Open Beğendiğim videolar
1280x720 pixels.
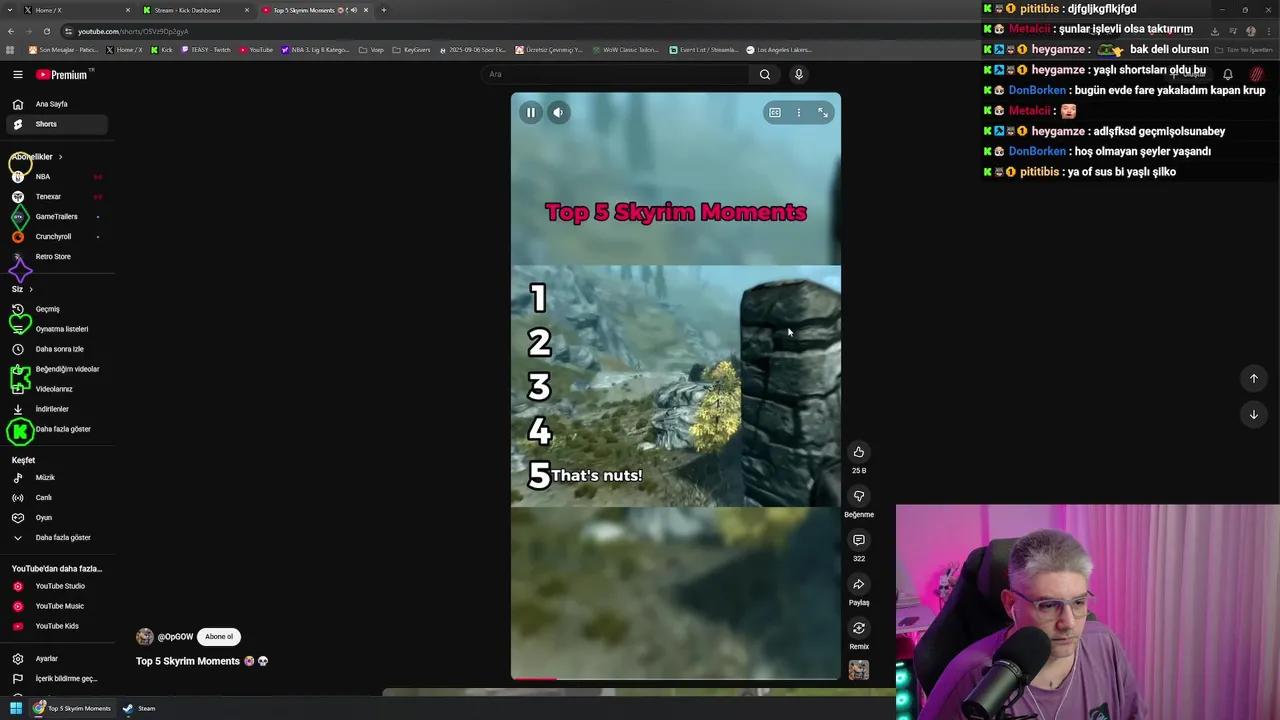57,369
